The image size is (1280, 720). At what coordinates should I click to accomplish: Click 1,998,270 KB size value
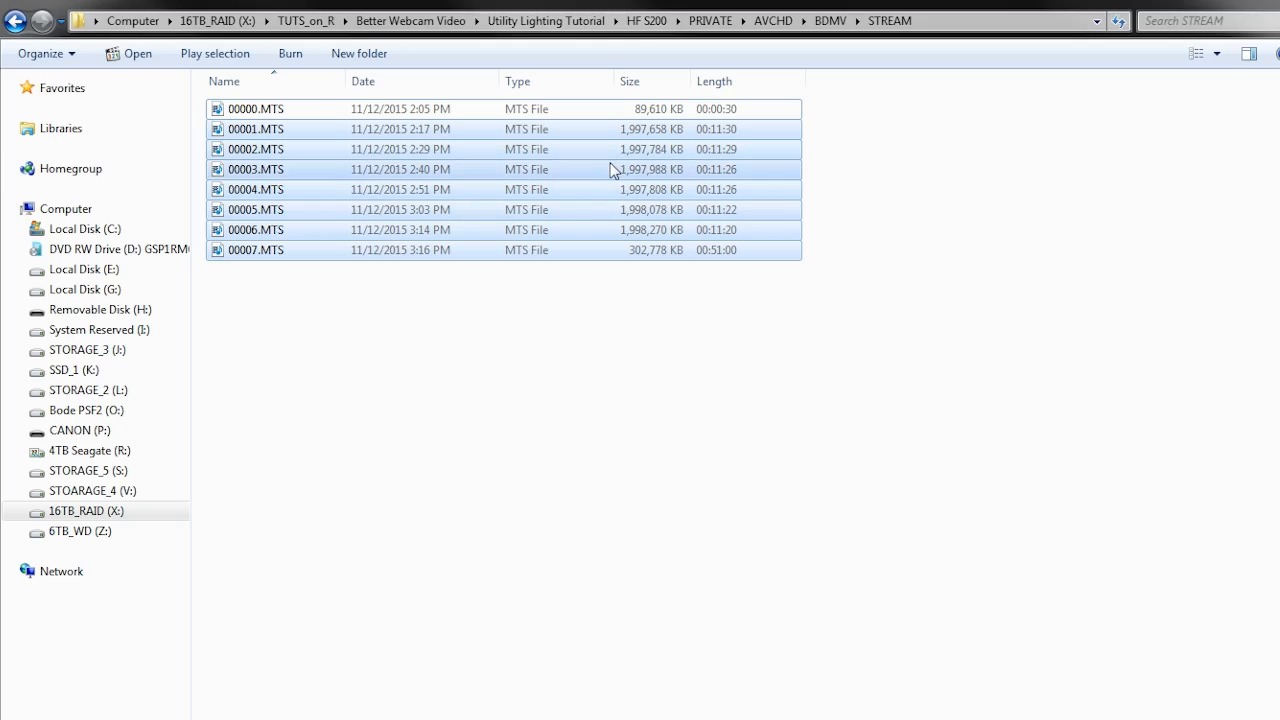click(651, 229)
